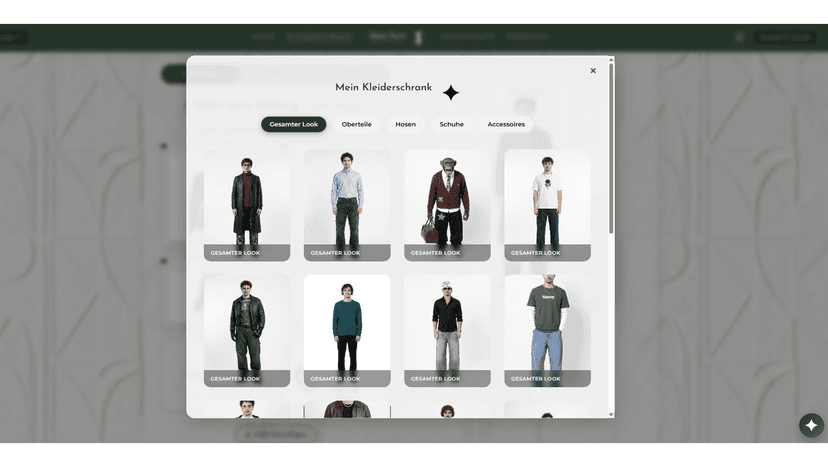Click the dialog vertical scrollbar thumb
This screenshot has height=466, width=828.
click(611, 148)
